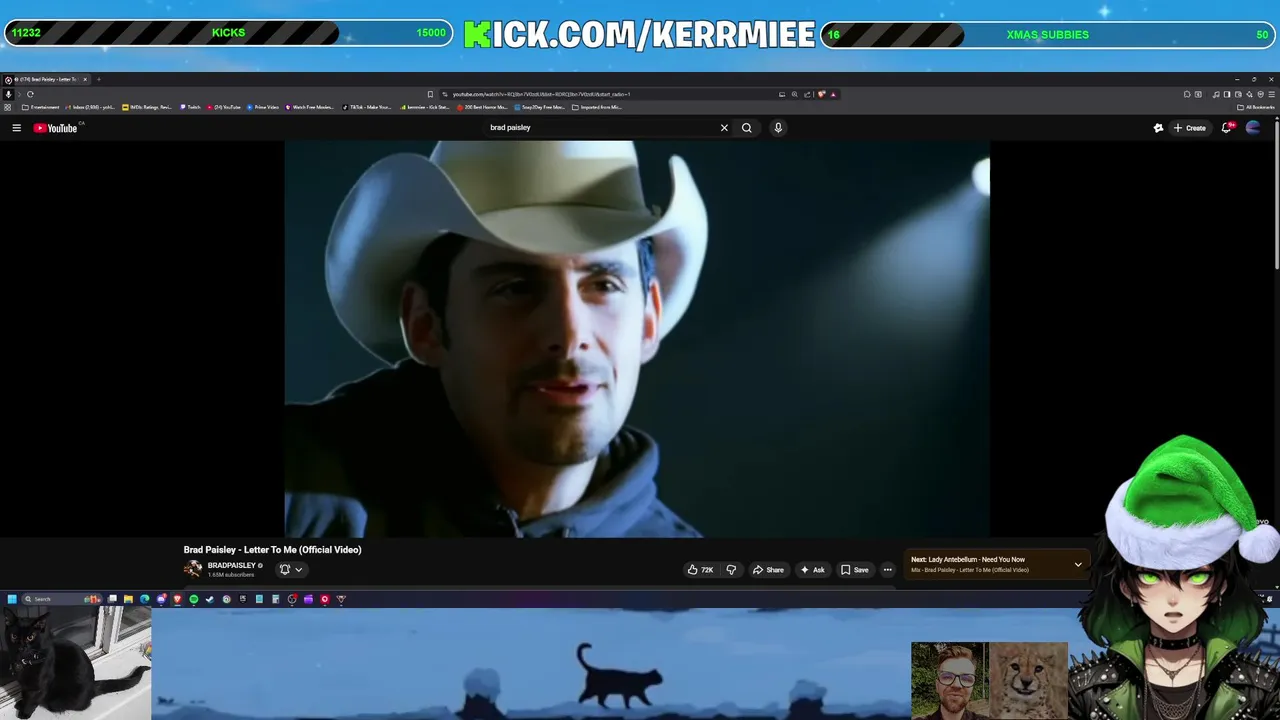Open the Brave rewards triangle icon
This screenshot has width=1280, height=720.
click(x=833, y=94)
